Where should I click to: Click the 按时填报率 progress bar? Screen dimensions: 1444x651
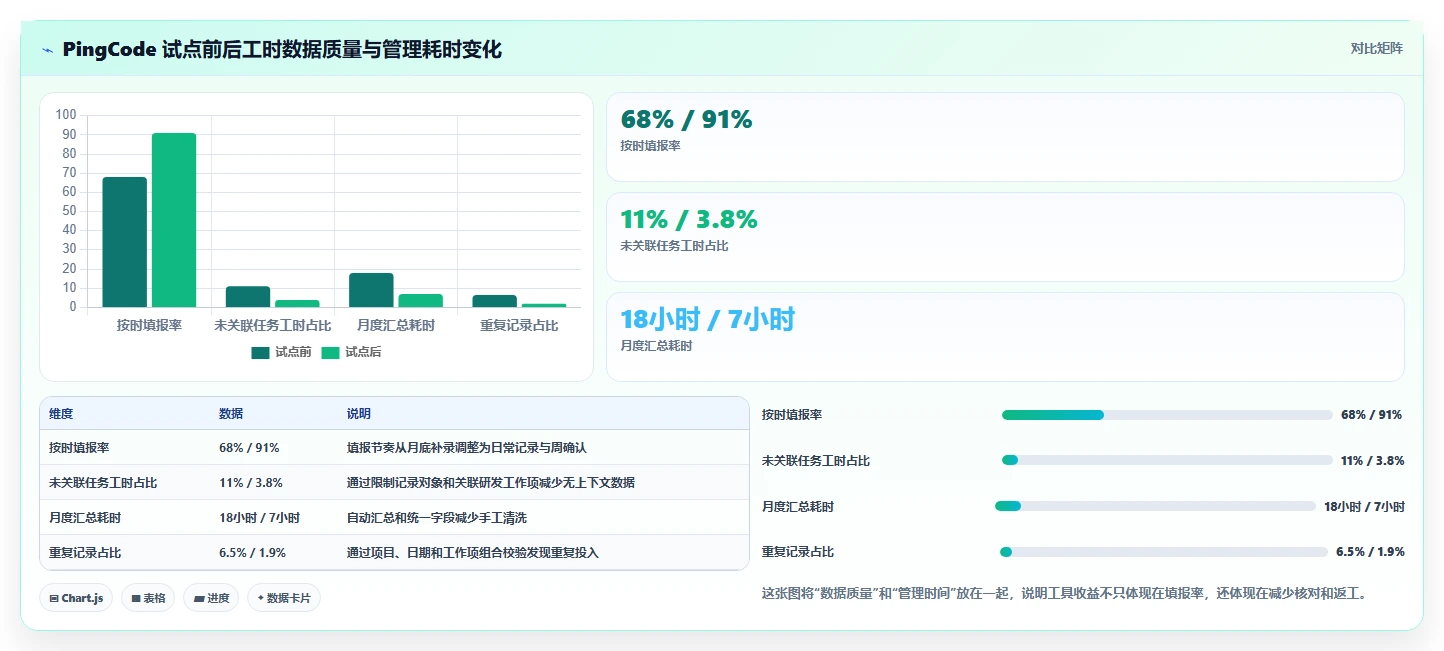(x=1167, y=415)
